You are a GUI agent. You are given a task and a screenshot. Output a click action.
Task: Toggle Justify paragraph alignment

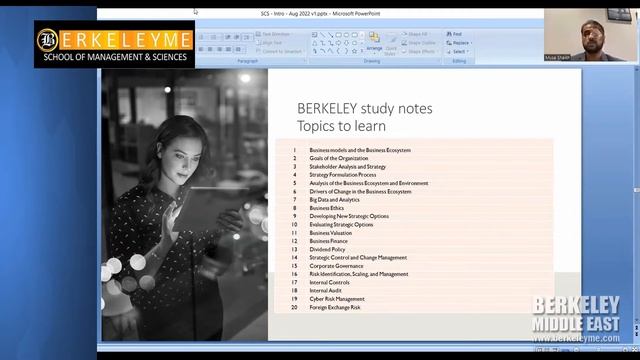pyautogui.click(x=228, y=49)
